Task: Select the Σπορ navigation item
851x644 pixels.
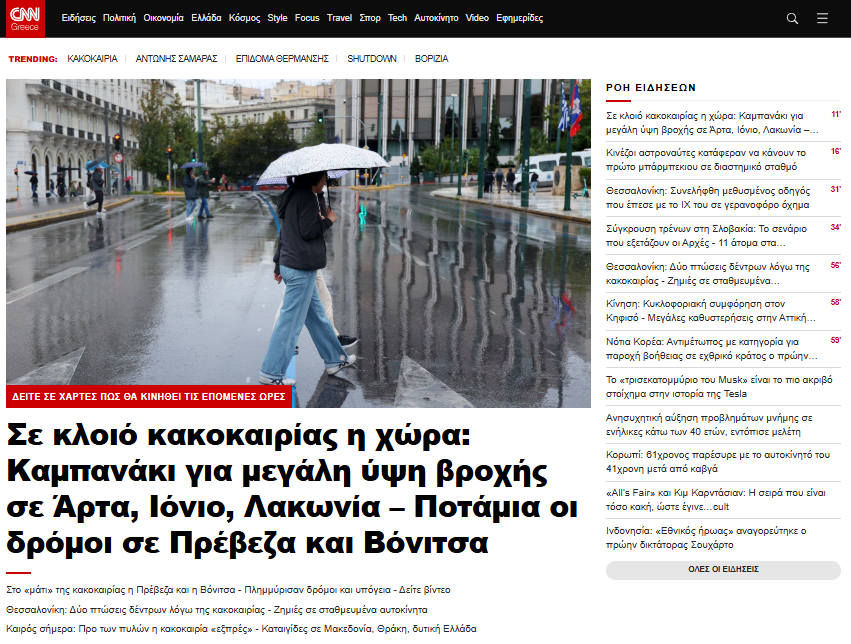Action: pyautogui.click(x=370, y=18)
